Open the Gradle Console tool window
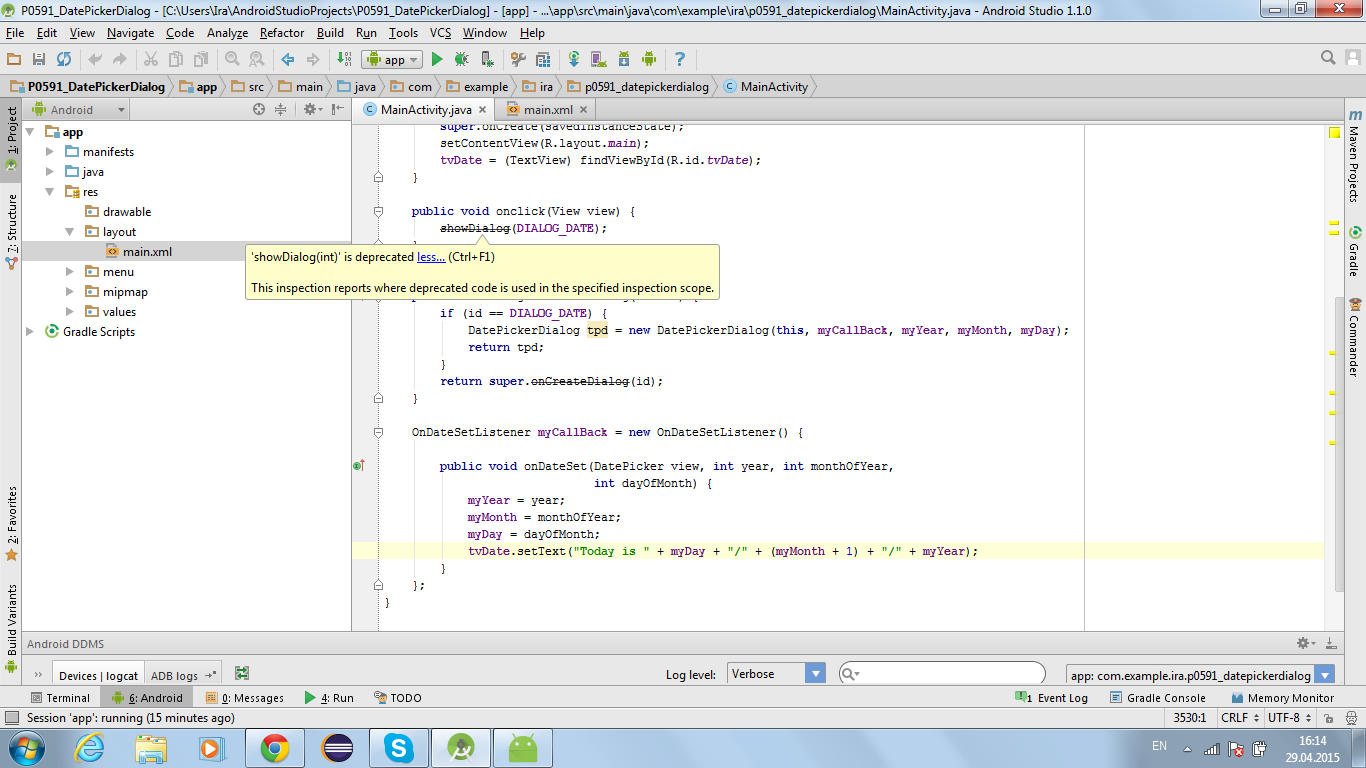This screenshot has height=768, width=1366. 1157,698
